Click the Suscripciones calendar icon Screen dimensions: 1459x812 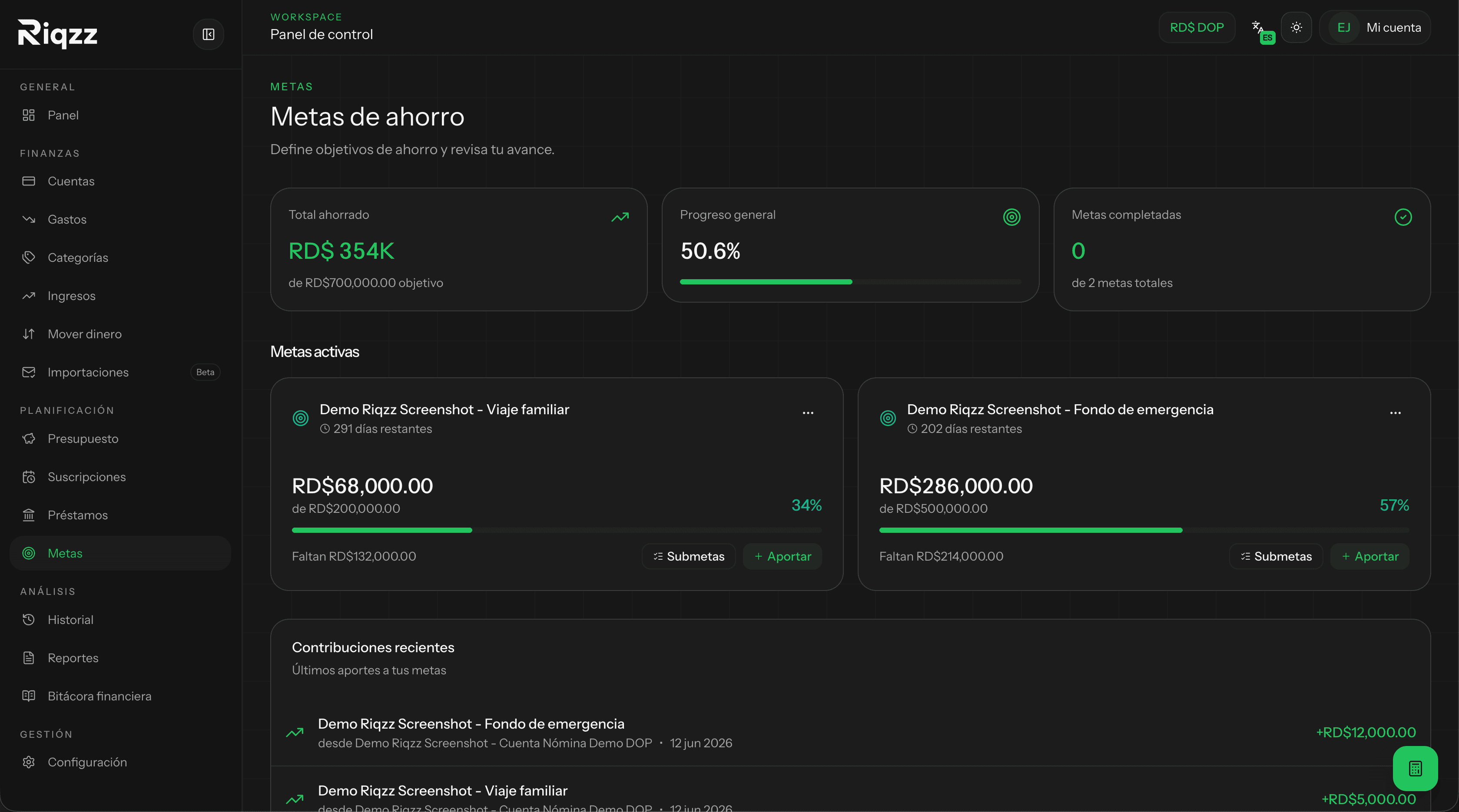[29, 477]
